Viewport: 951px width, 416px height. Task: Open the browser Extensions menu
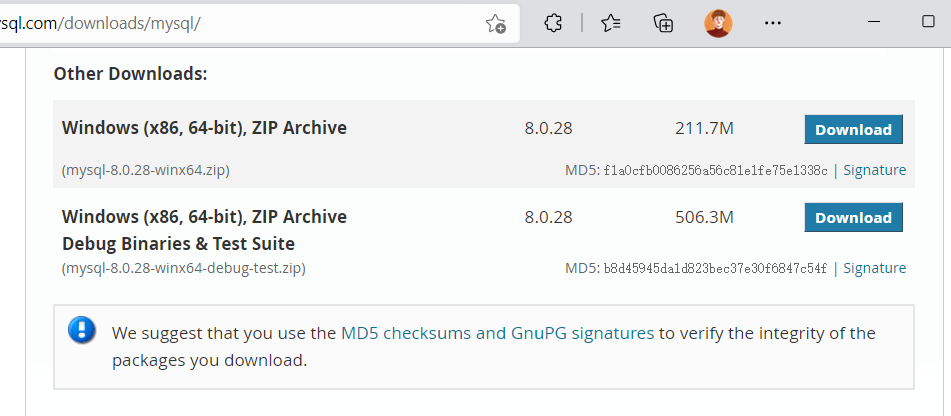click(553, 23)
